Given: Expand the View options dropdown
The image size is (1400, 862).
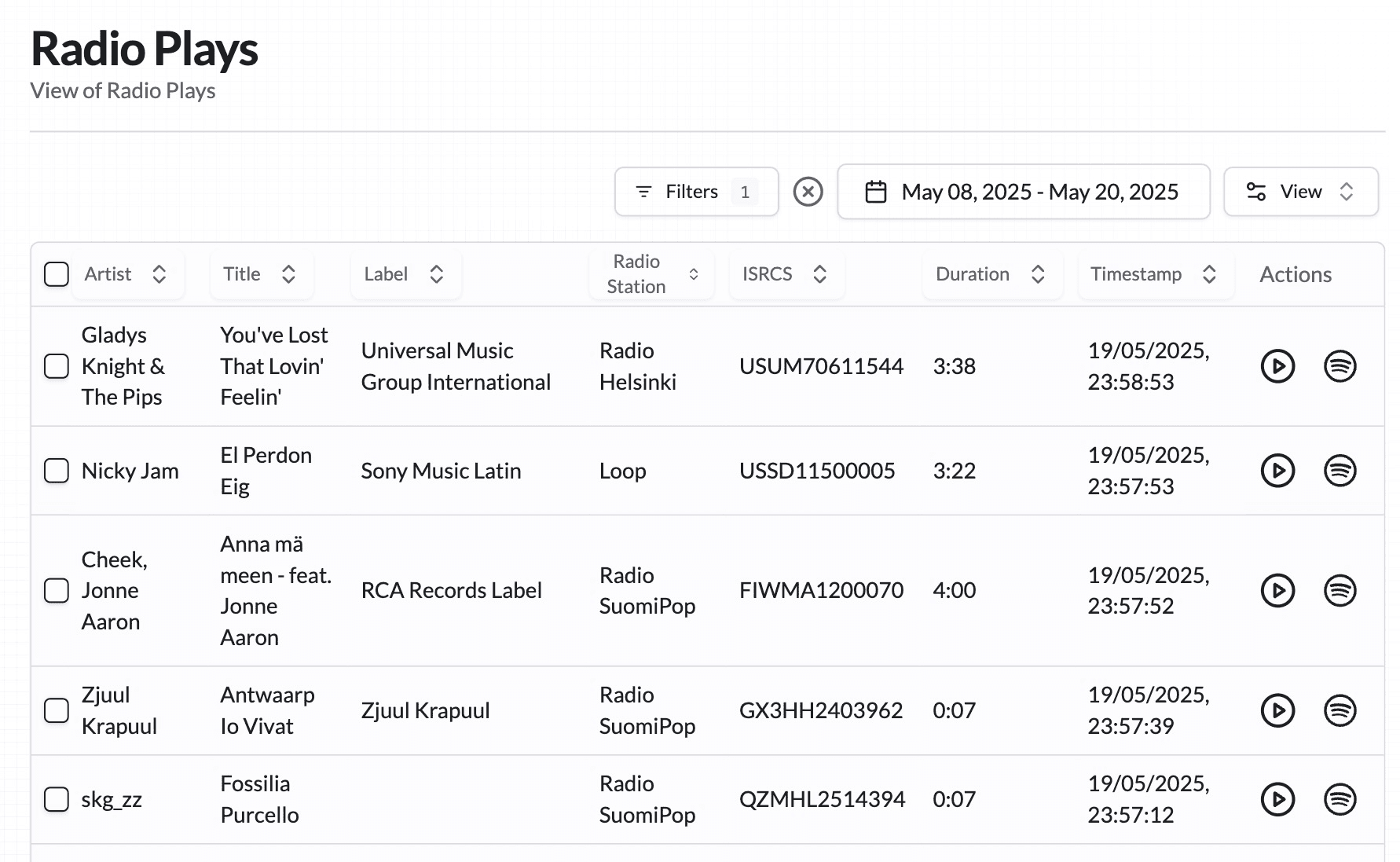Looking at the screenshot, I should tap(1300, 192).
